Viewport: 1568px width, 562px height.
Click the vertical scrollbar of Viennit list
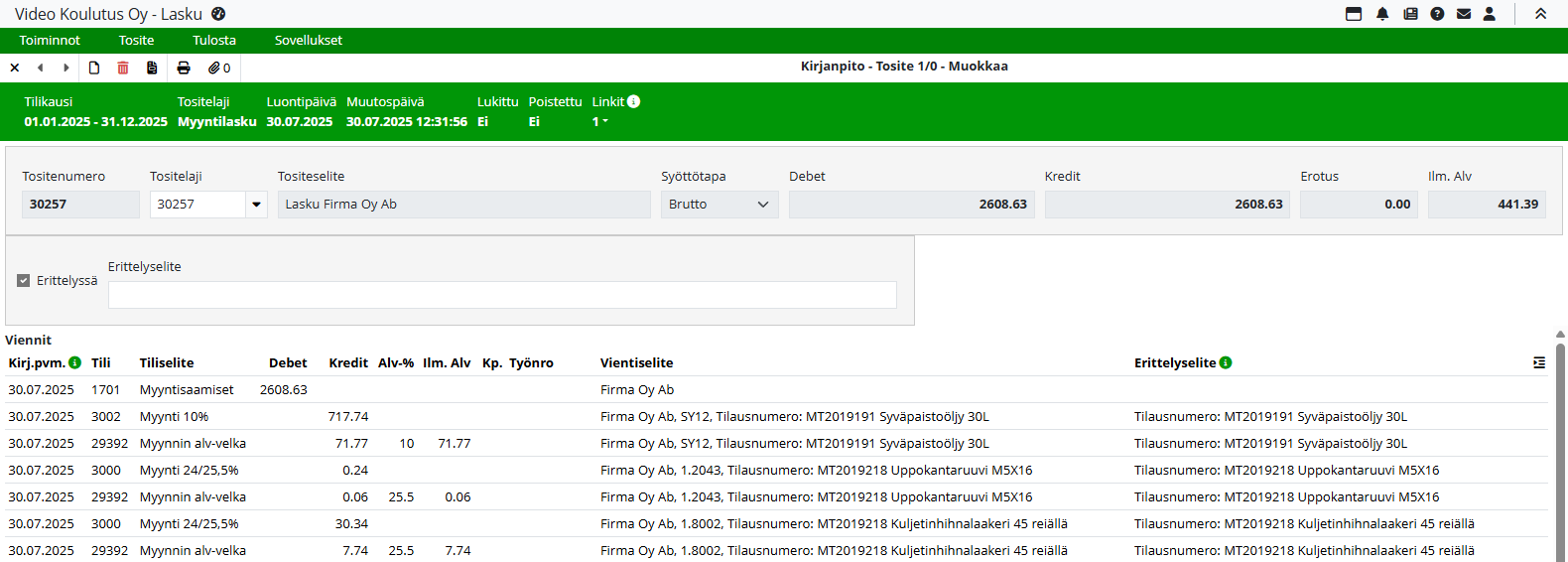tap(1560, 447)
